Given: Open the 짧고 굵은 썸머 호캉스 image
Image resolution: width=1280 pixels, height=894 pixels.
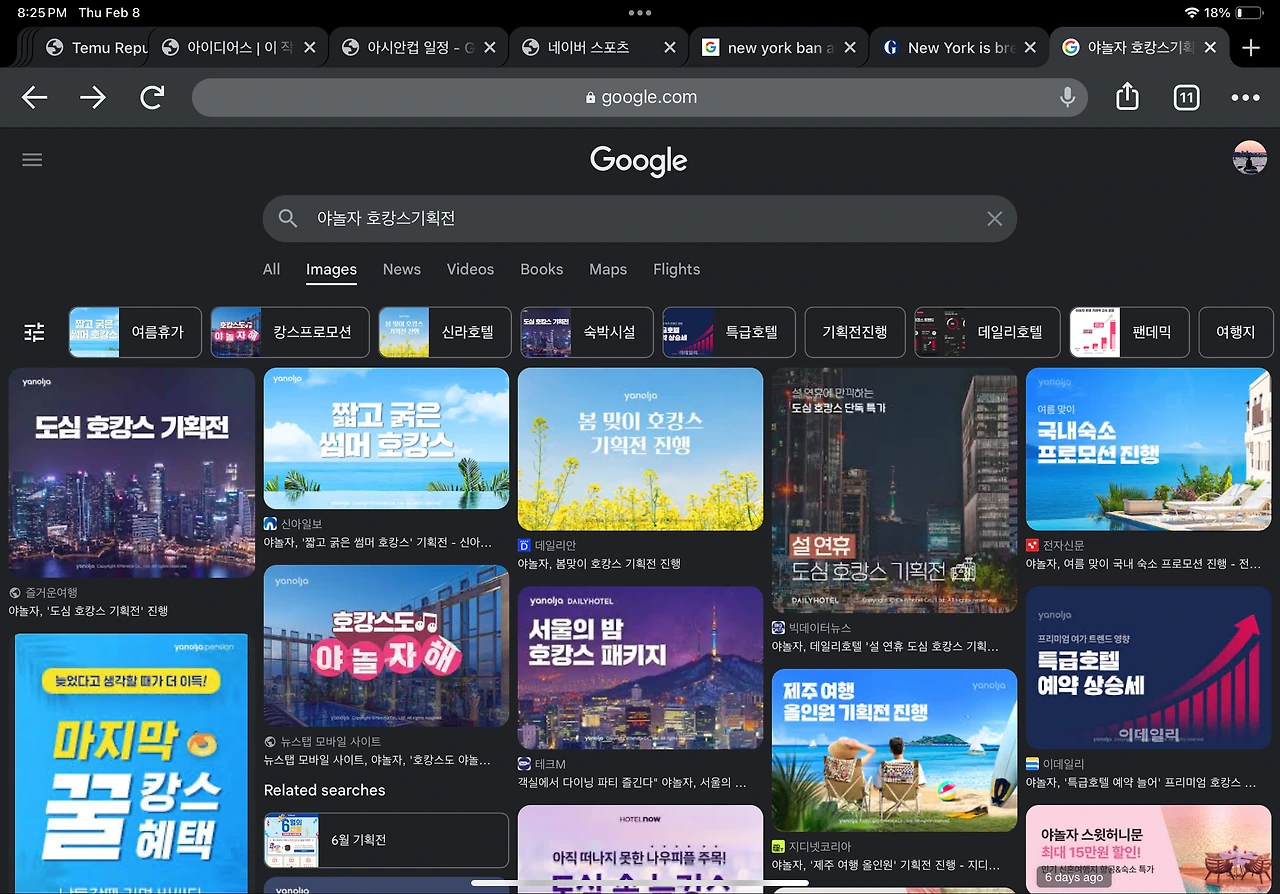Looking at the screenshot, I should pos(386,439).
